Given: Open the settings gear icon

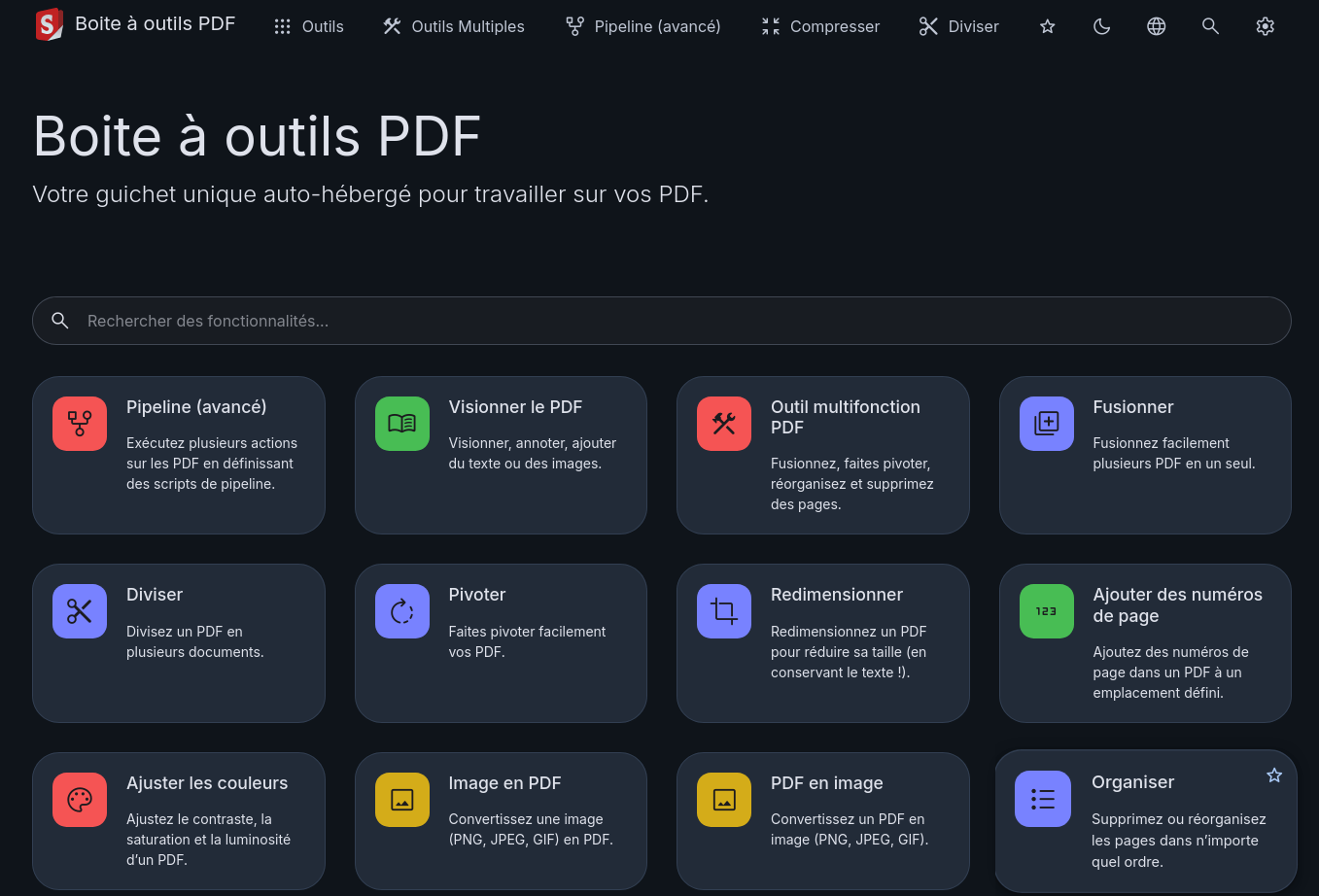Looking at the screenshot, I should tap(1265, 26).
